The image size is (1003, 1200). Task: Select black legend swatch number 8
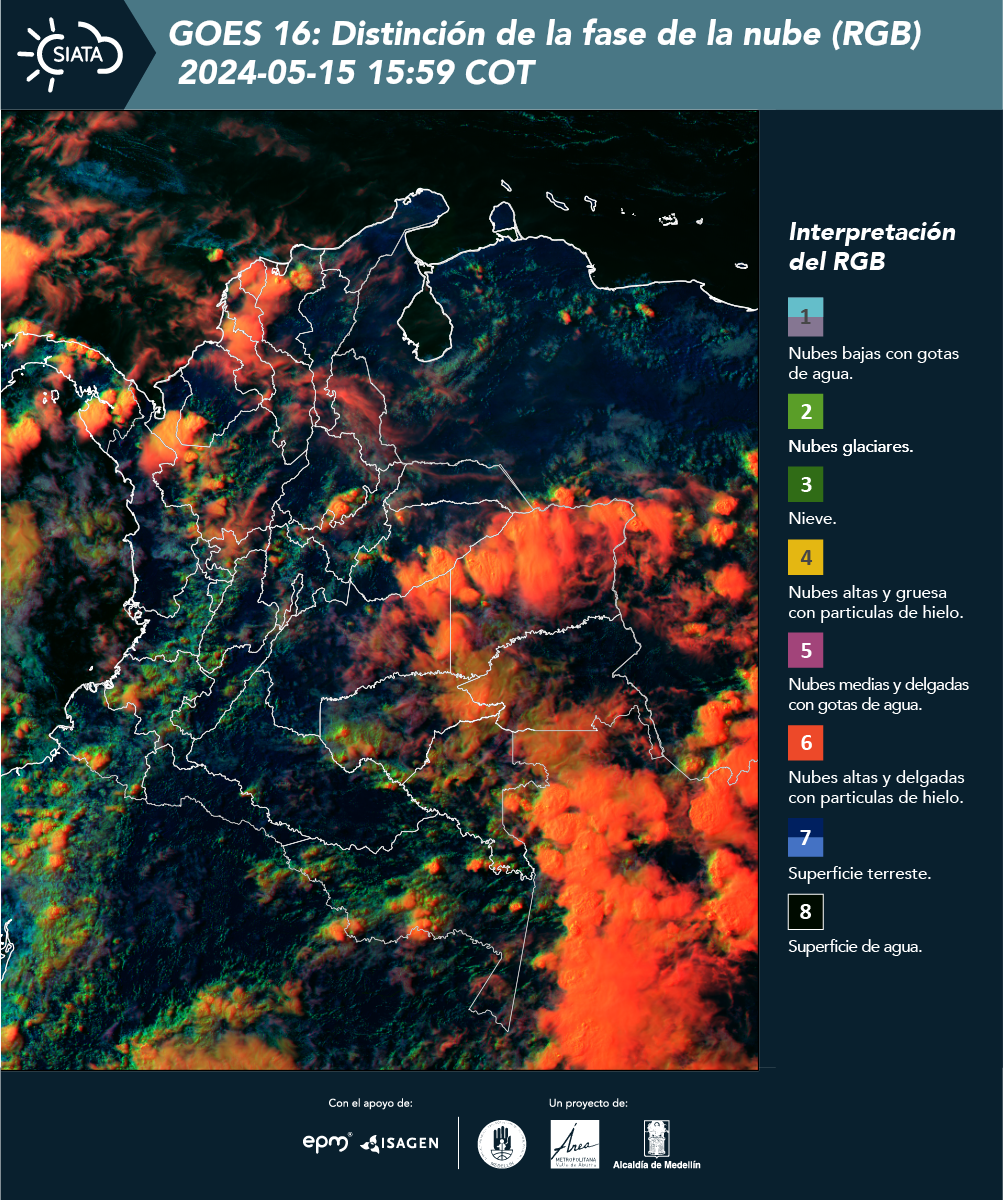pos(805,912)
